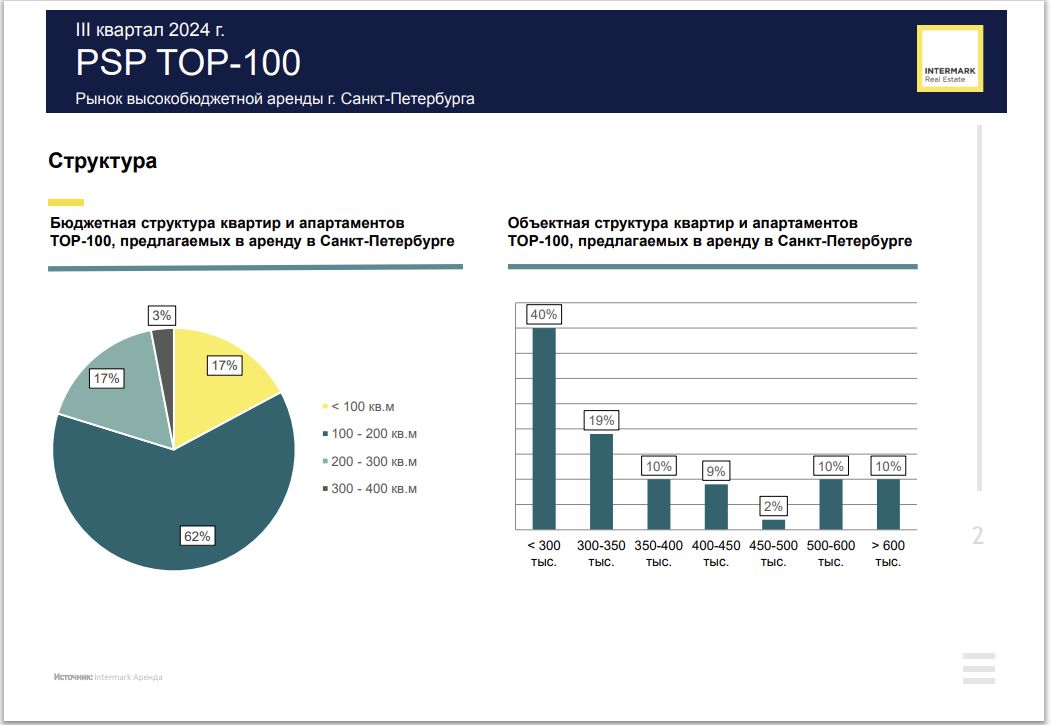
Task: Click the "17%" label on the light green slice
Action: 106,379
